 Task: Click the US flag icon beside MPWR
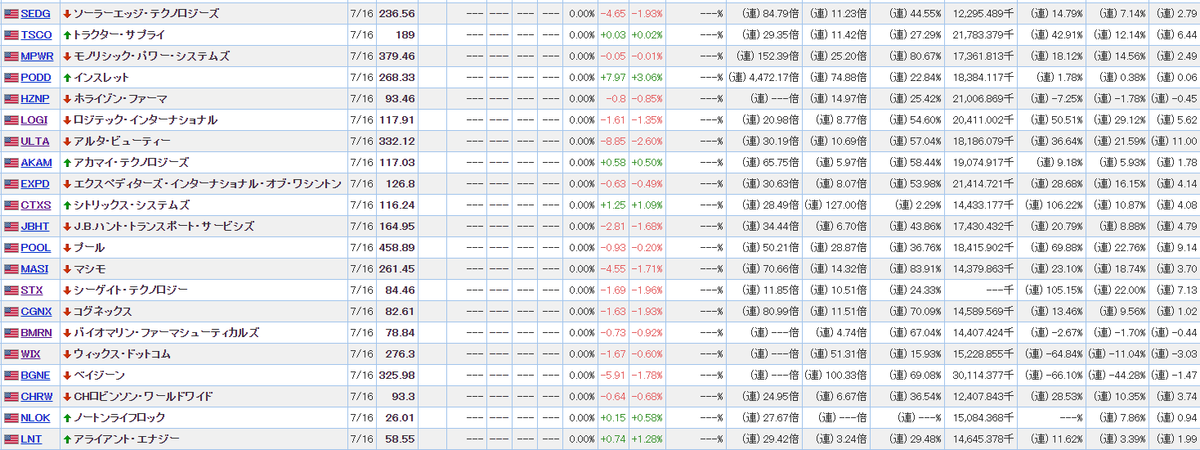point(11,56)
